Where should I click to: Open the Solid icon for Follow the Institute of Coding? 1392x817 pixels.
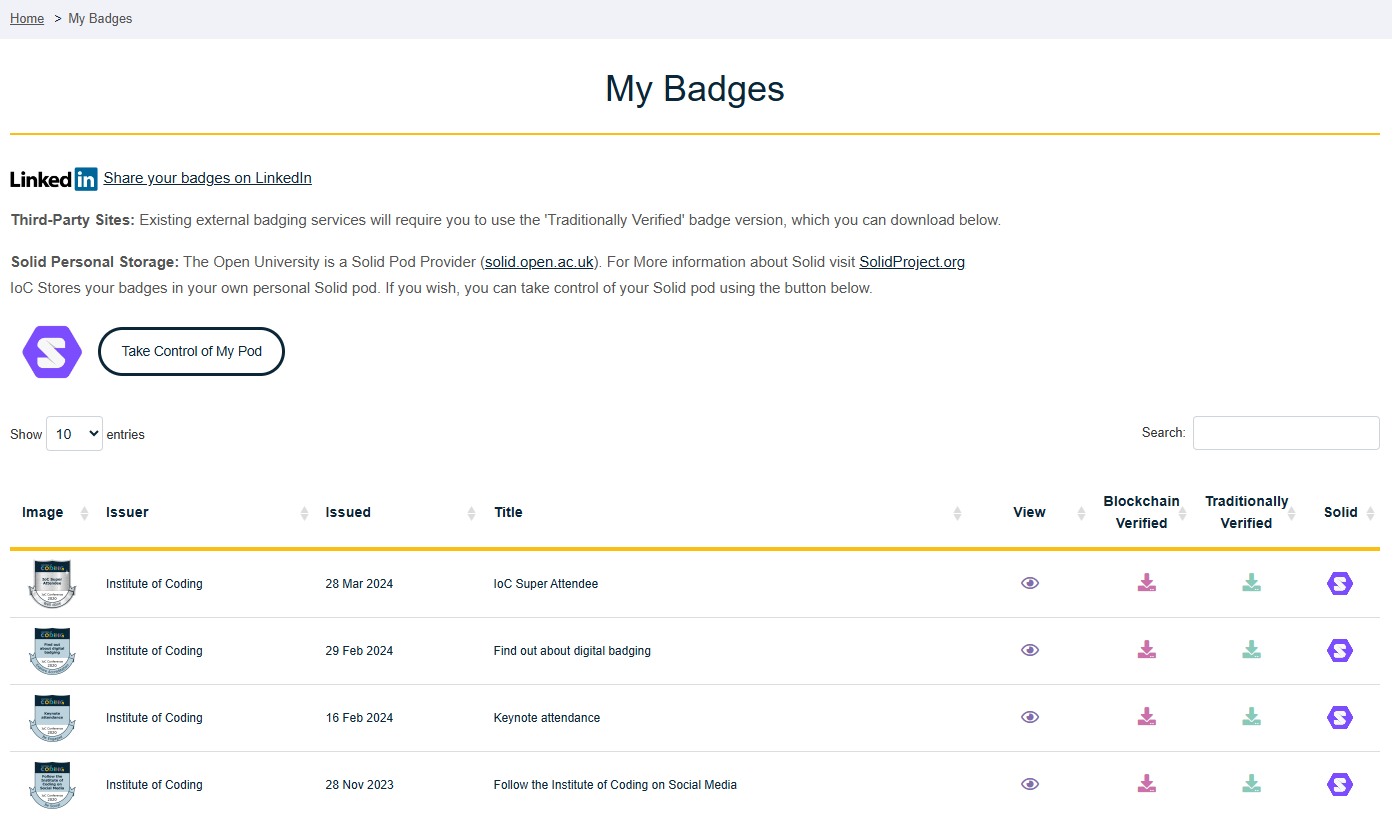(1340, 784)
